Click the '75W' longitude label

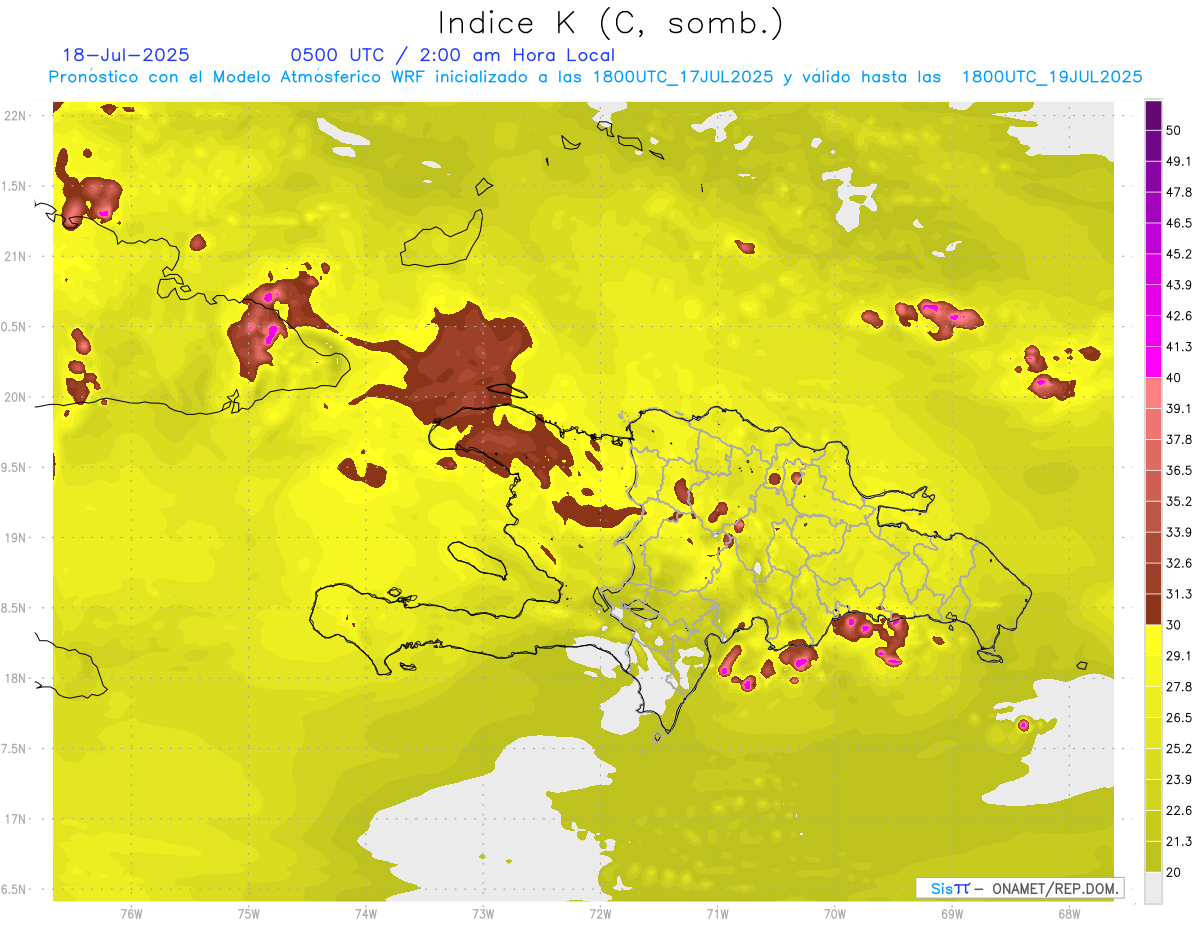coord(249,913)
